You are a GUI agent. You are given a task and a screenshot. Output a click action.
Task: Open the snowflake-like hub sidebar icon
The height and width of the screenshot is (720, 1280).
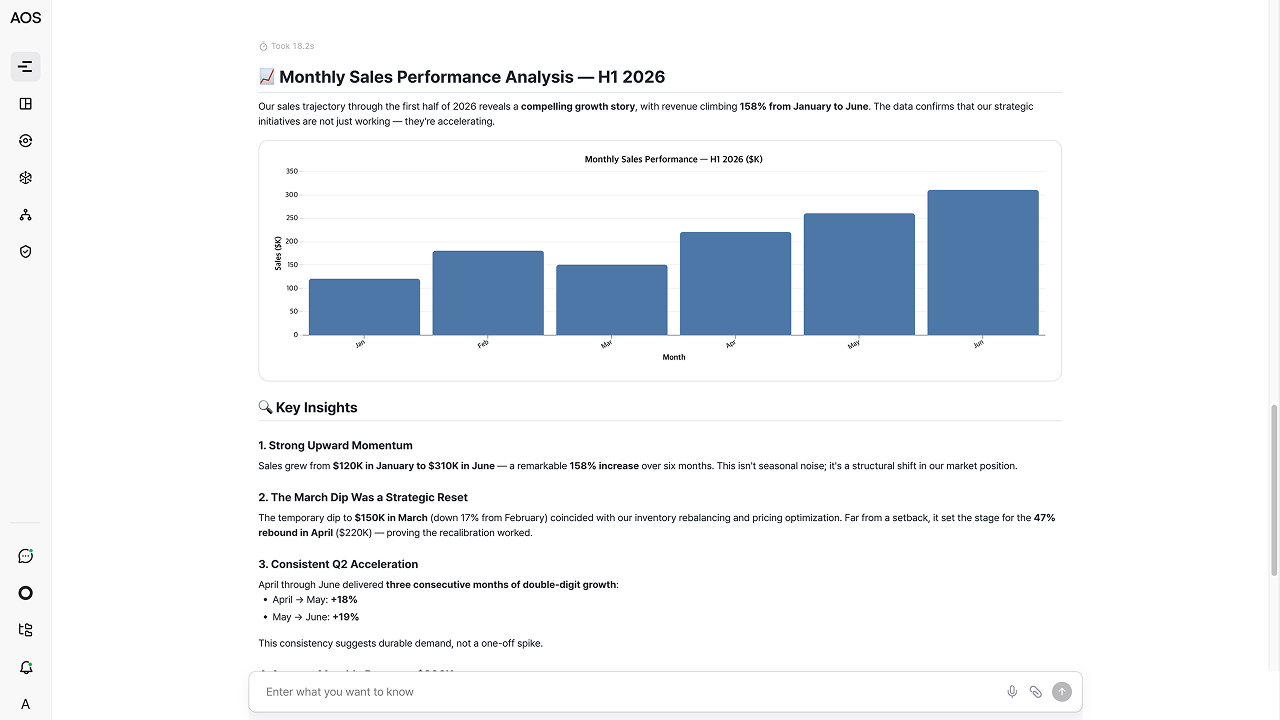click(x=26, y=178)
